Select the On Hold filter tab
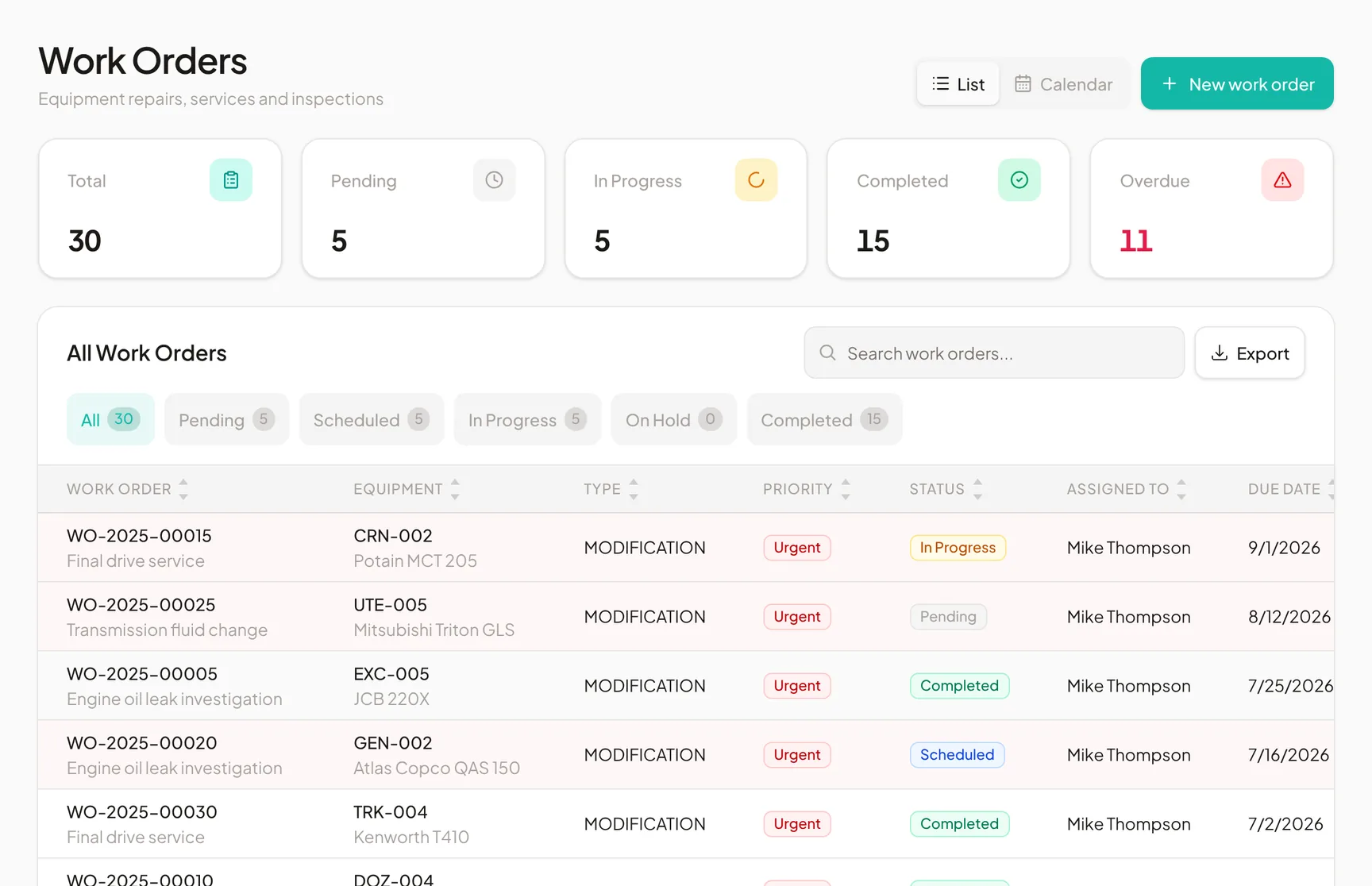1372x886 pixels. tap(673, 419)
